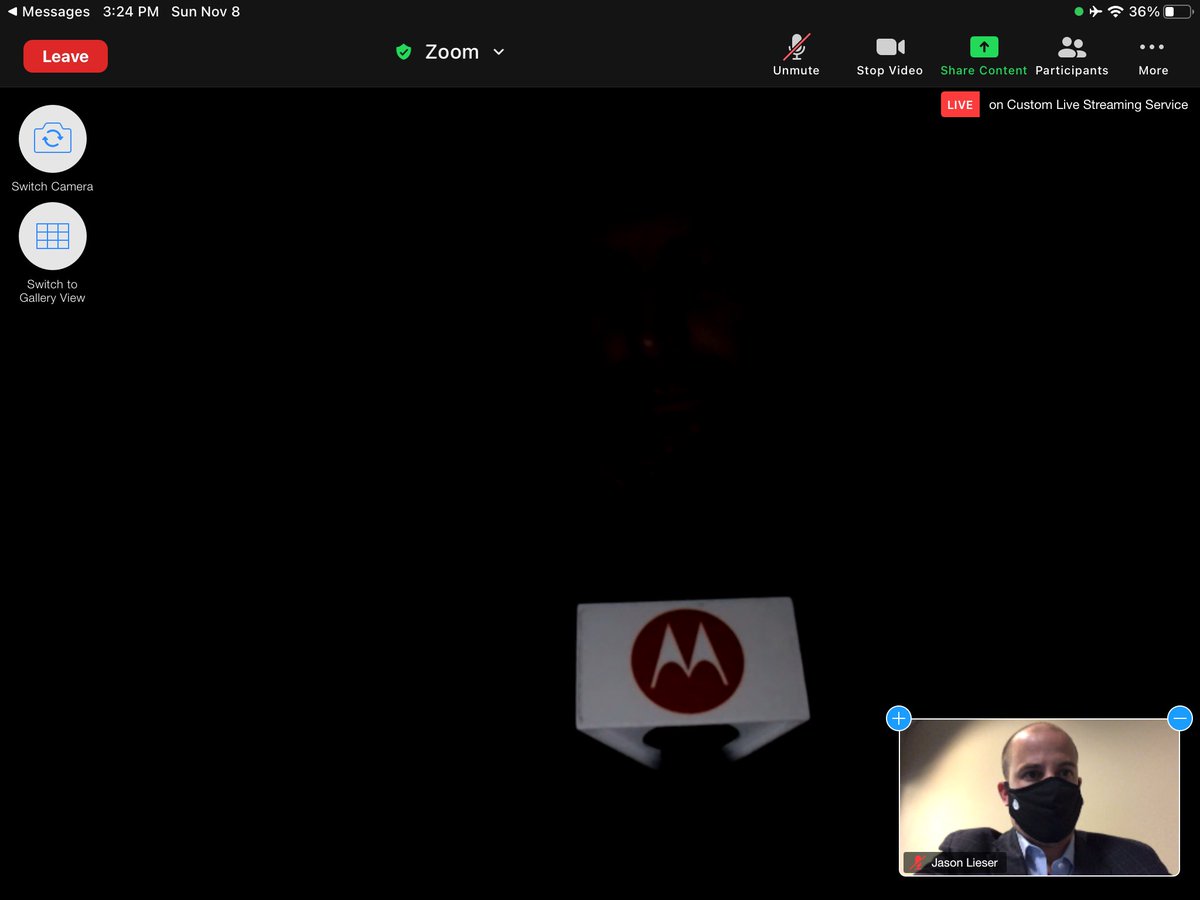Switch to Gallery View
This screenshot has height=900, width=1200.
52,236
